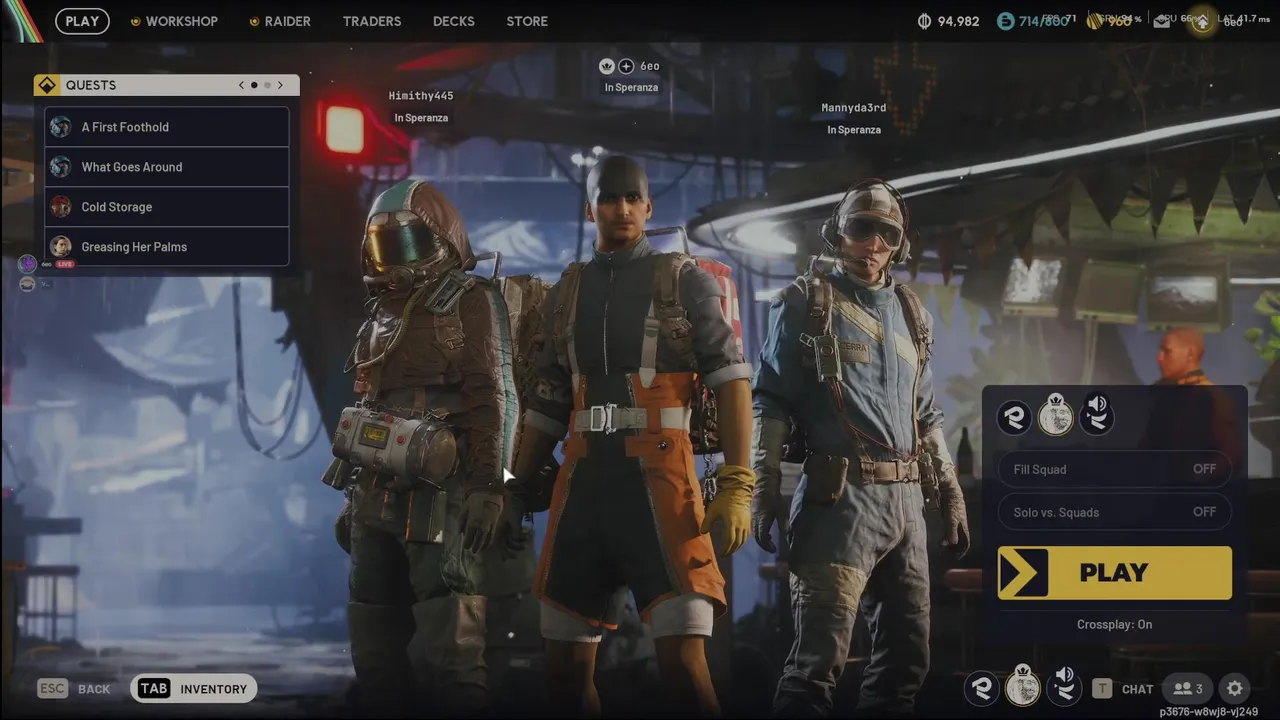Click first squad member emblem in play panel

pyautogui.click(x=1014, y=417)
